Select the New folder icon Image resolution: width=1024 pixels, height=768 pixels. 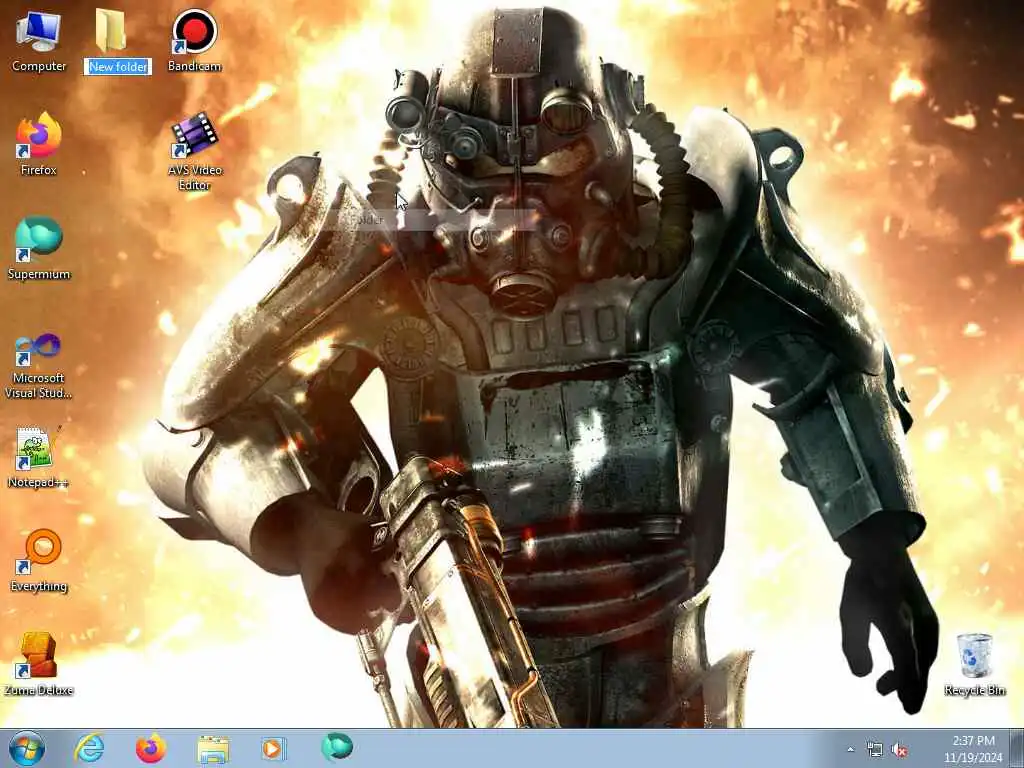[111, 31]
